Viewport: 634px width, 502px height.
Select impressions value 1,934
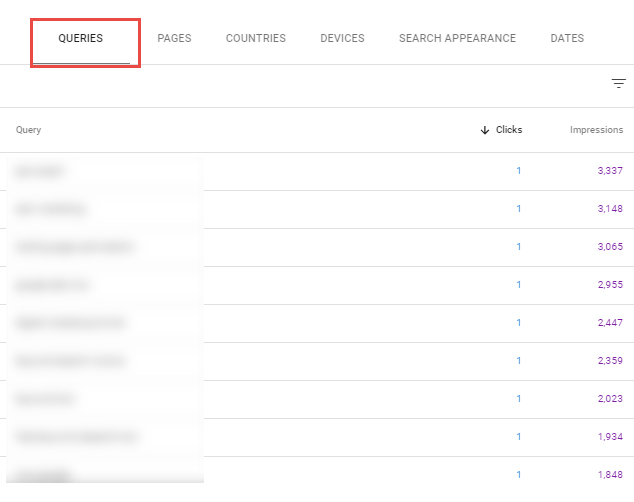pos(610,437)
